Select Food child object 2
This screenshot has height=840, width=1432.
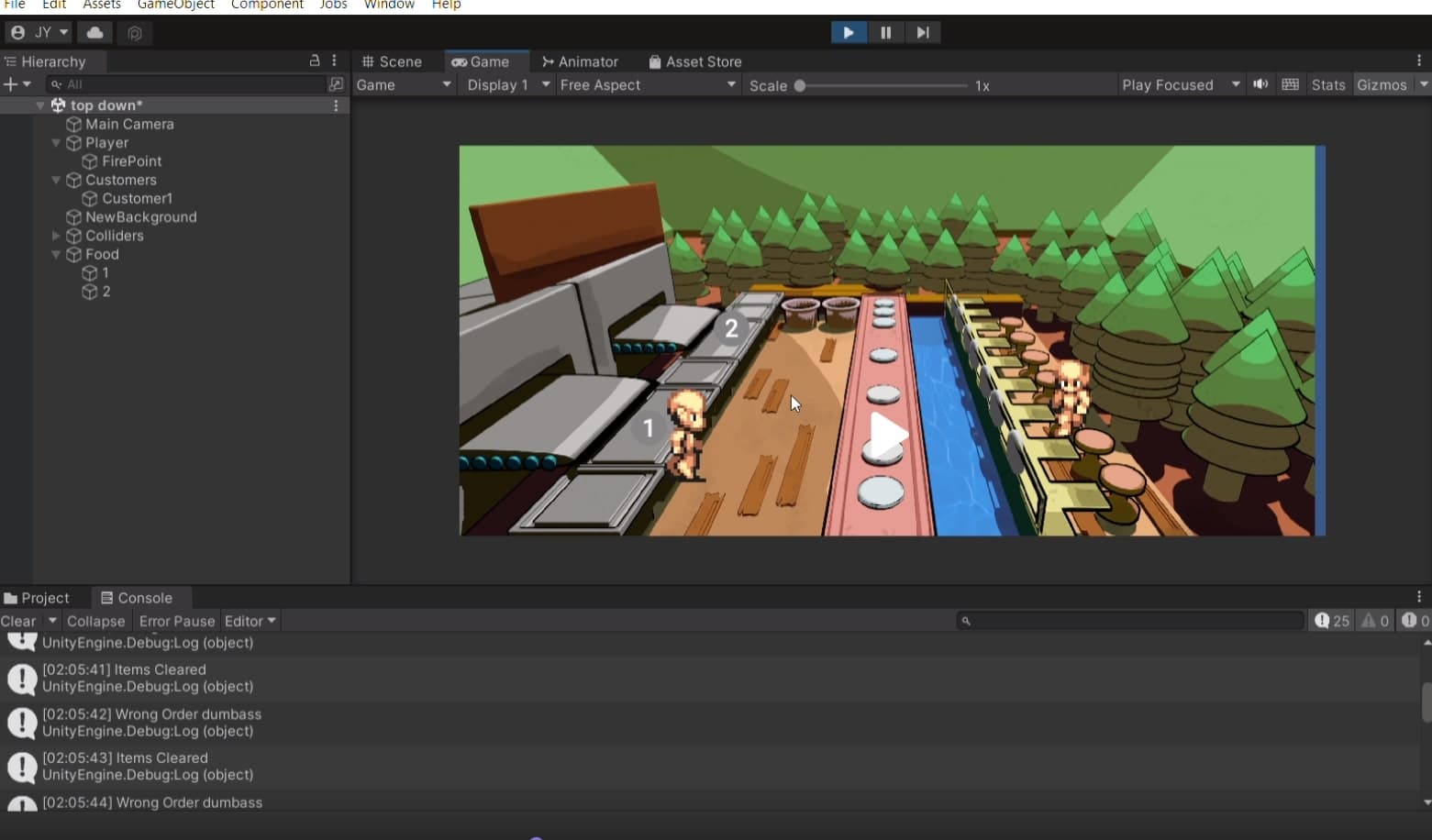pyautogui.click(x=106, y=292)
